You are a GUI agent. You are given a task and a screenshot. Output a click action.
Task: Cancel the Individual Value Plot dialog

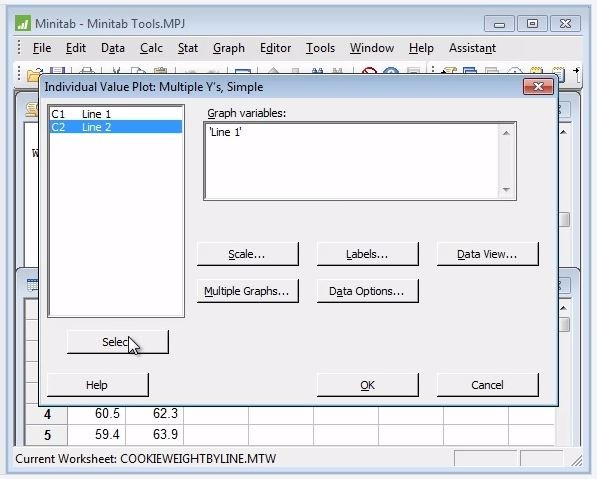(487, 385)
